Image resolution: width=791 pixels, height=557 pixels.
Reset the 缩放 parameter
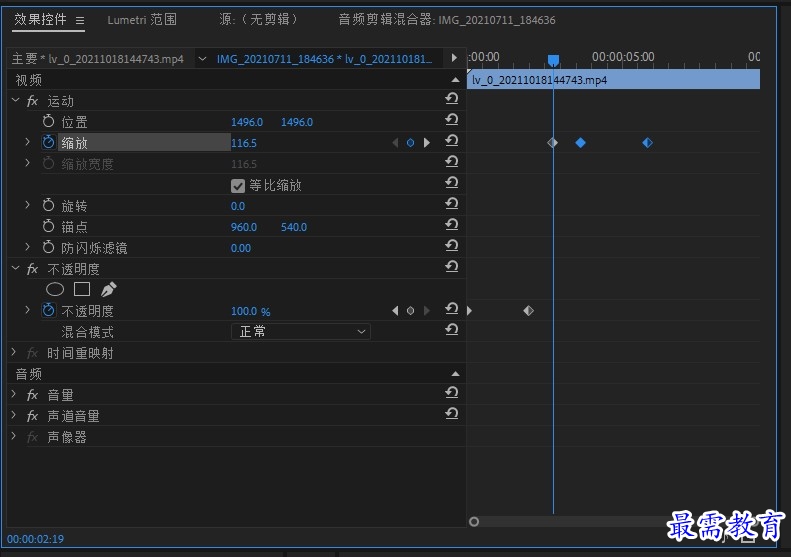[452, 141]
